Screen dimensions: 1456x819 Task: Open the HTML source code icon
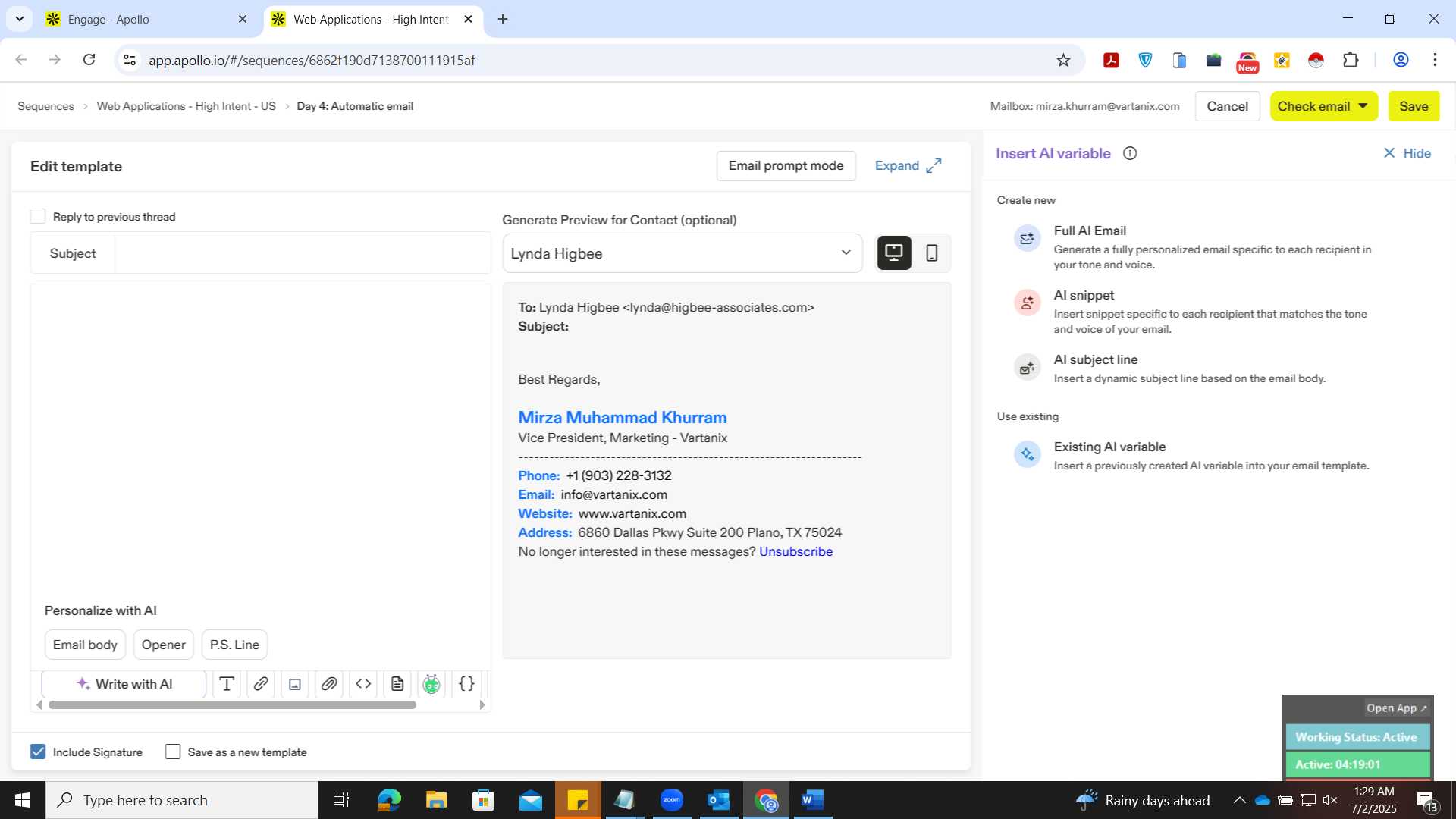pos(363,684)
